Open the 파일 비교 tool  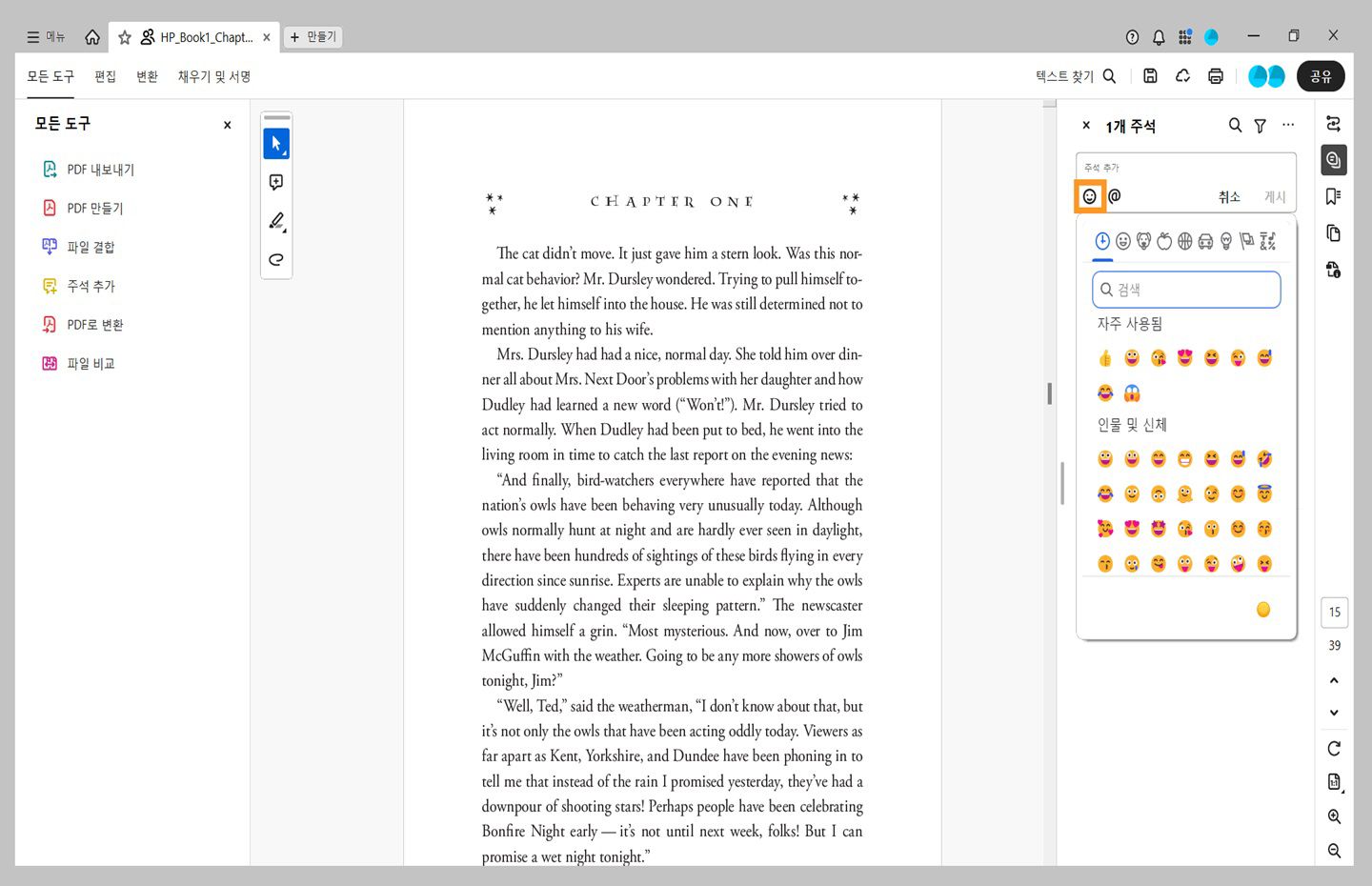[x=78, y=364]
